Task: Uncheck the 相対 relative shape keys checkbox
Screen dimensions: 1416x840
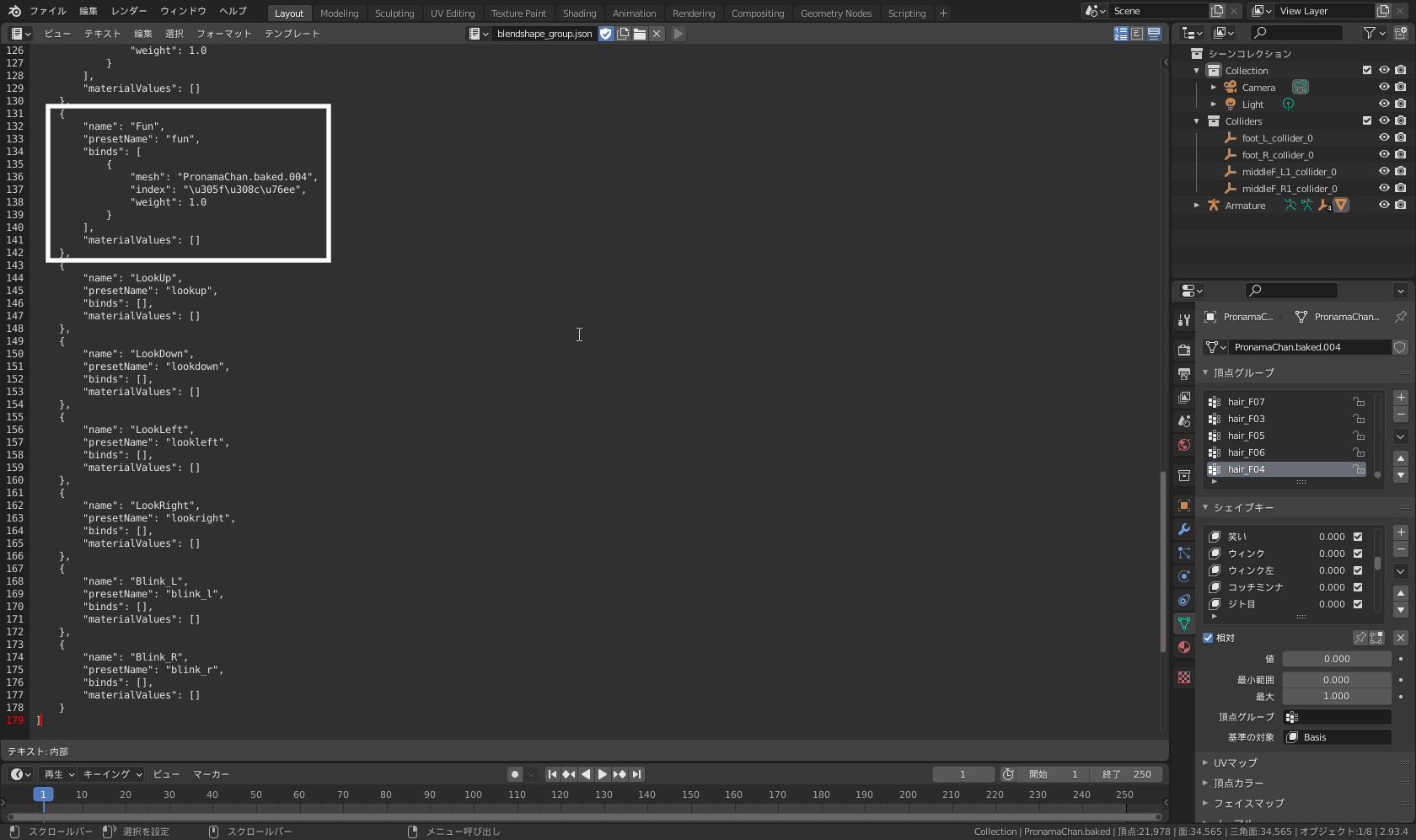Action: tap(1208, 638)
